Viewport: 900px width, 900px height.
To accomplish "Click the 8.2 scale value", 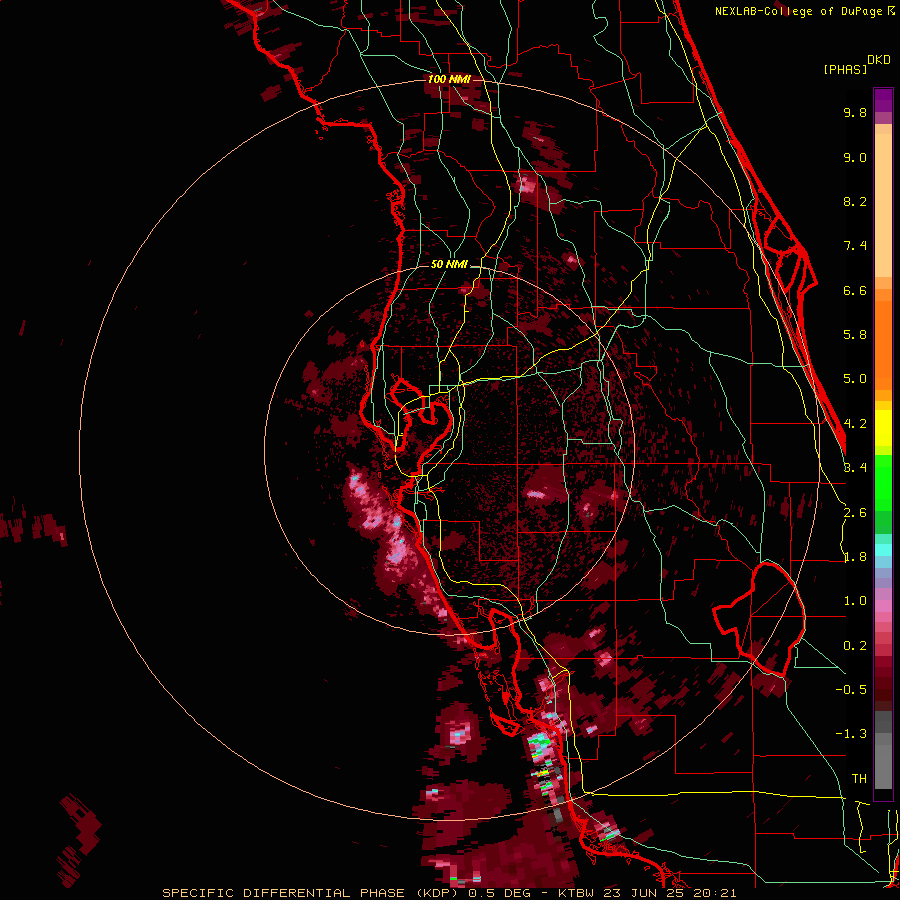I will [x=855, y=201].
